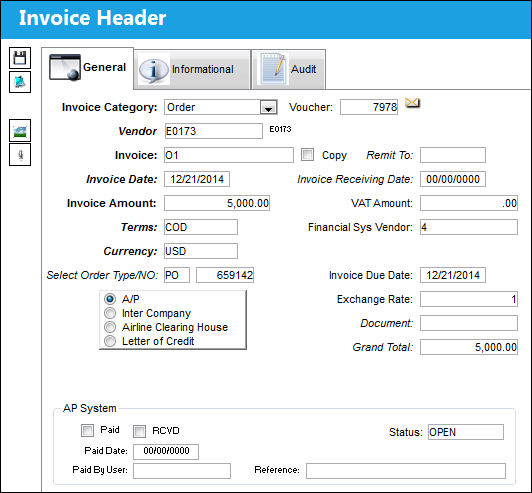Viewport: 532px width, 493px height.
Task: Click the Grand Total field
Action: click(x=469, y=347)
